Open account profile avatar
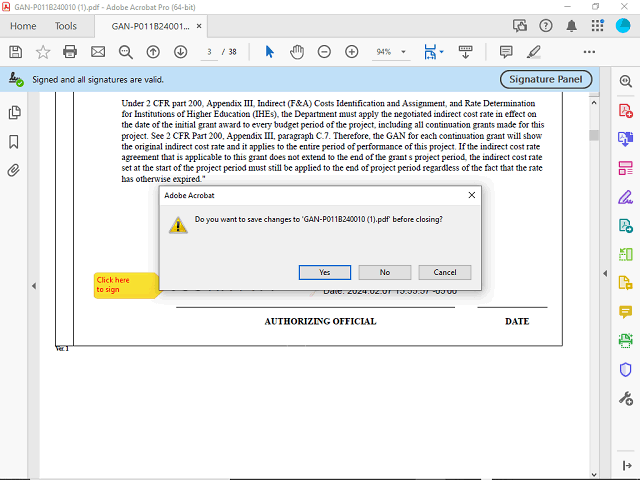The width and height of the screenshot is (640, 480). coord(623,26)
